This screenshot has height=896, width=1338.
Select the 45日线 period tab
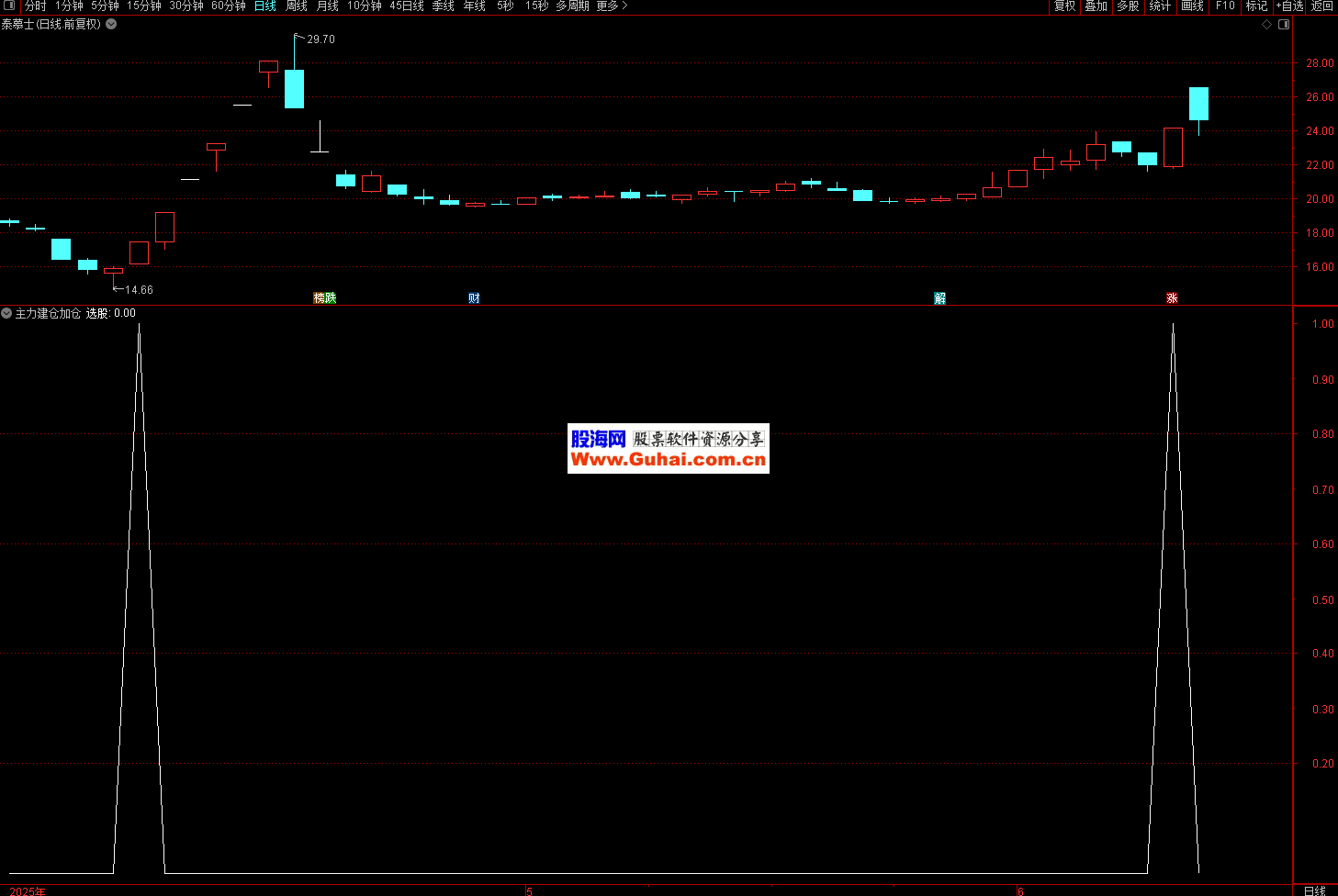(407, 6)
